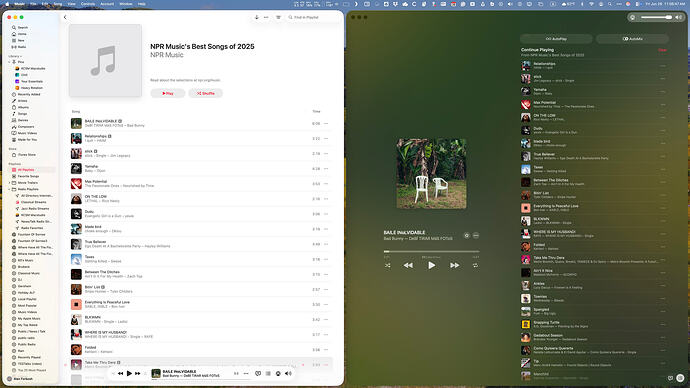Toggle AutoMix in the queue panel
690x388 pixels.
point(632,39)
